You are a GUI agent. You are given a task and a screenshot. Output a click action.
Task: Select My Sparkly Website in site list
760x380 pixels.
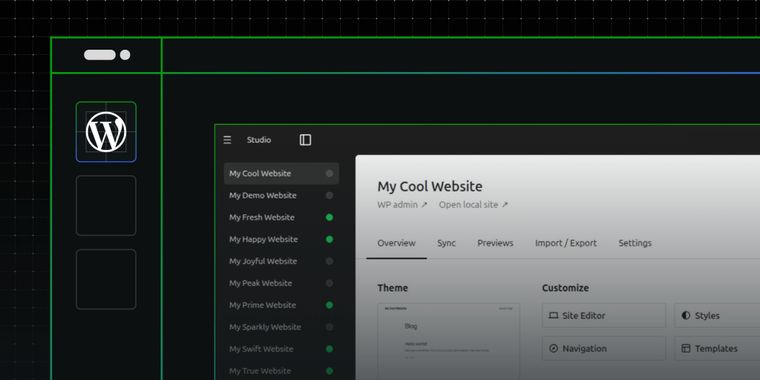281,327
